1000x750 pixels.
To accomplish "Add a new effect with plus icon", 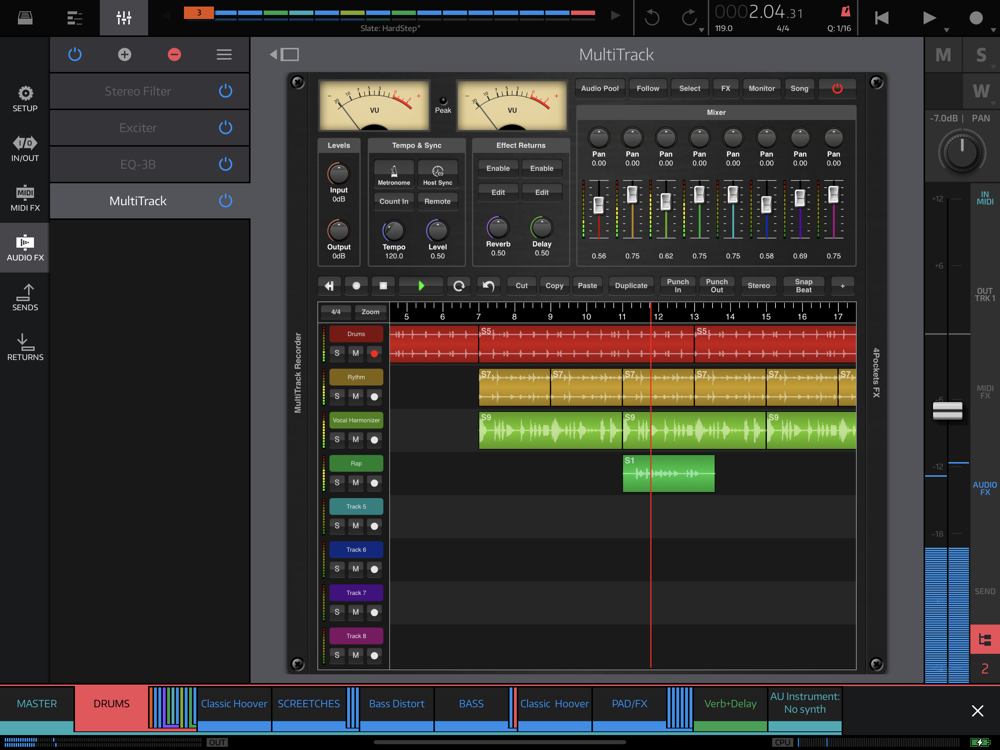I will [124, 55].
